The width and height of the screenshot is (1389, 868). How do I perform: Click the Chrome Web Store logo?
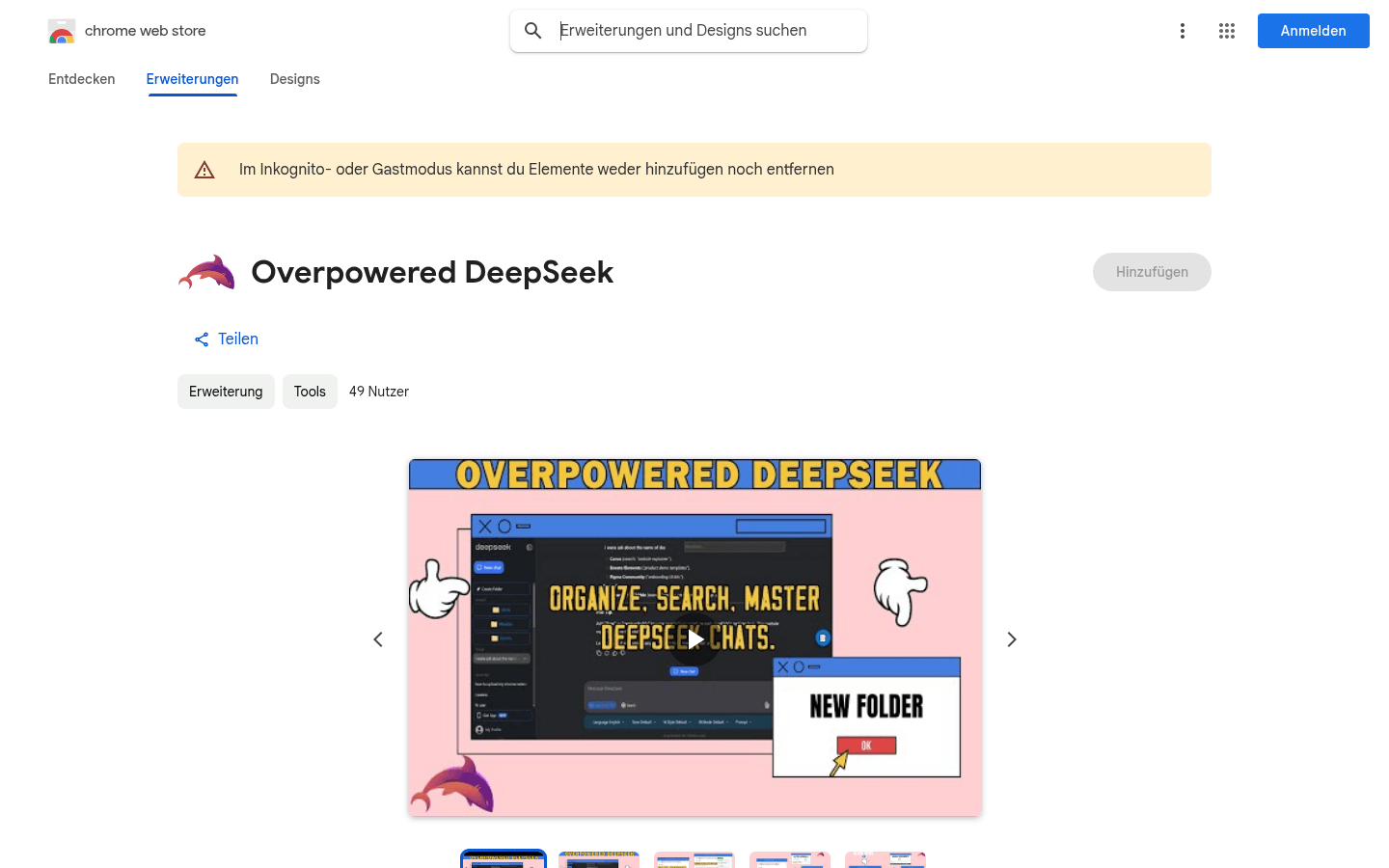coord(62,31)
